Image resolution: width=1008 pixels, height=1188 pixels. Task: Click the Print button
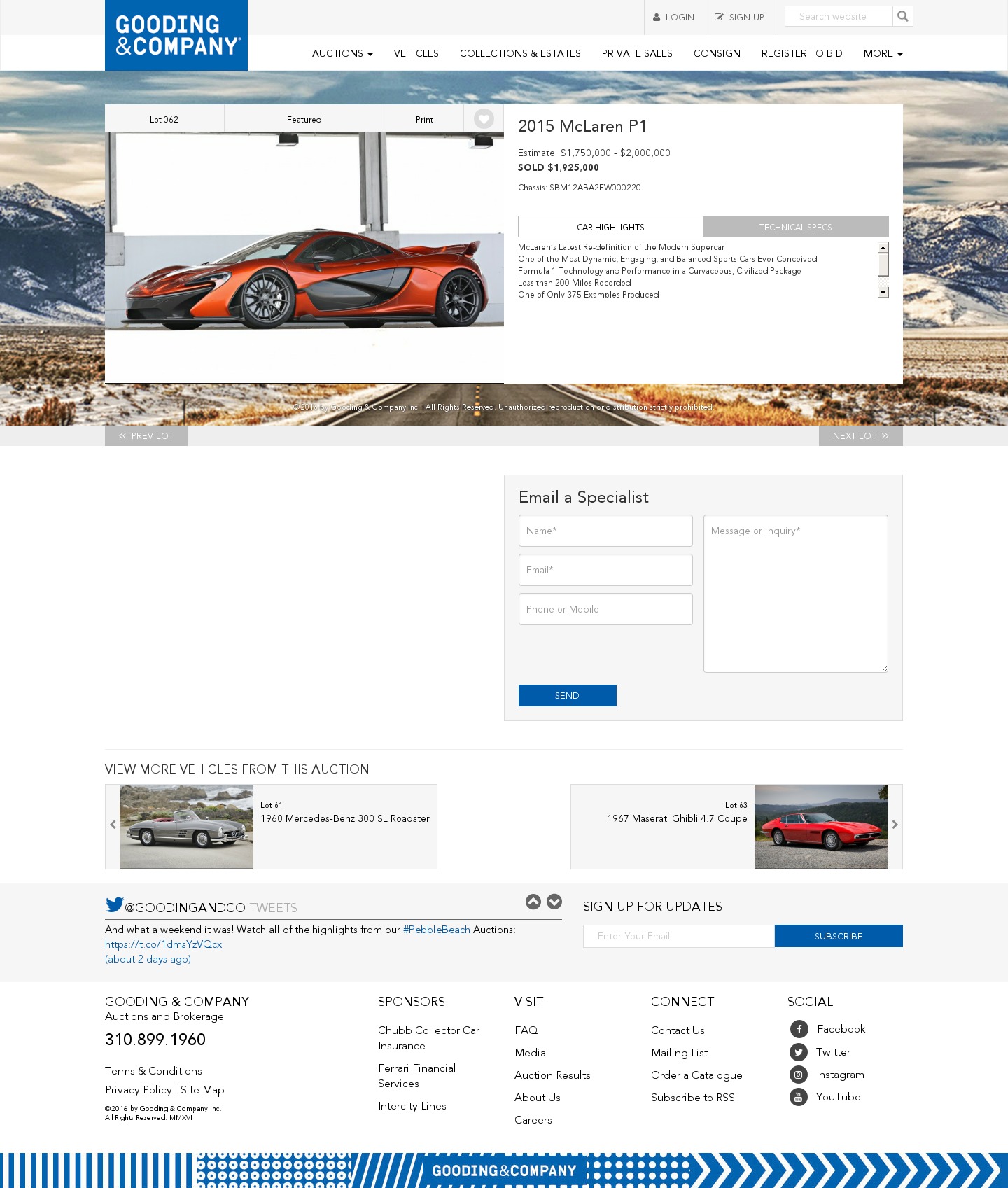coord(424,119)
